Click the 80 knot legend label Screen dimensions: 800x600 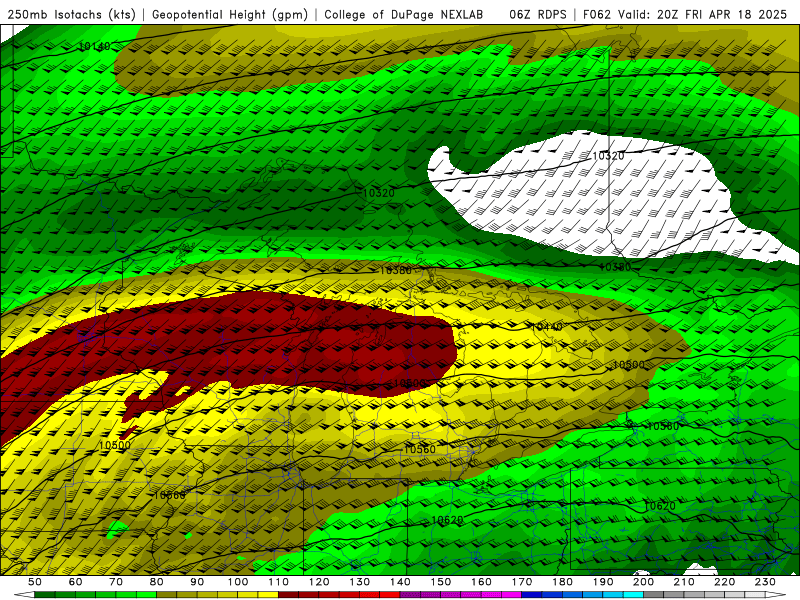click(157, 582)
